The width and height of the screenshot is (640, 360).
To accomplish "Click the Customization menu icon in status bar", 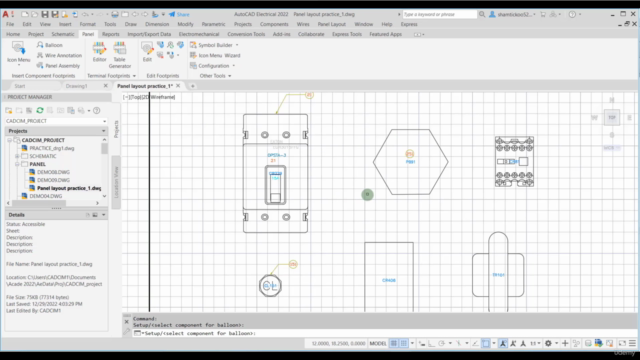I will click(x=632, y=343).
